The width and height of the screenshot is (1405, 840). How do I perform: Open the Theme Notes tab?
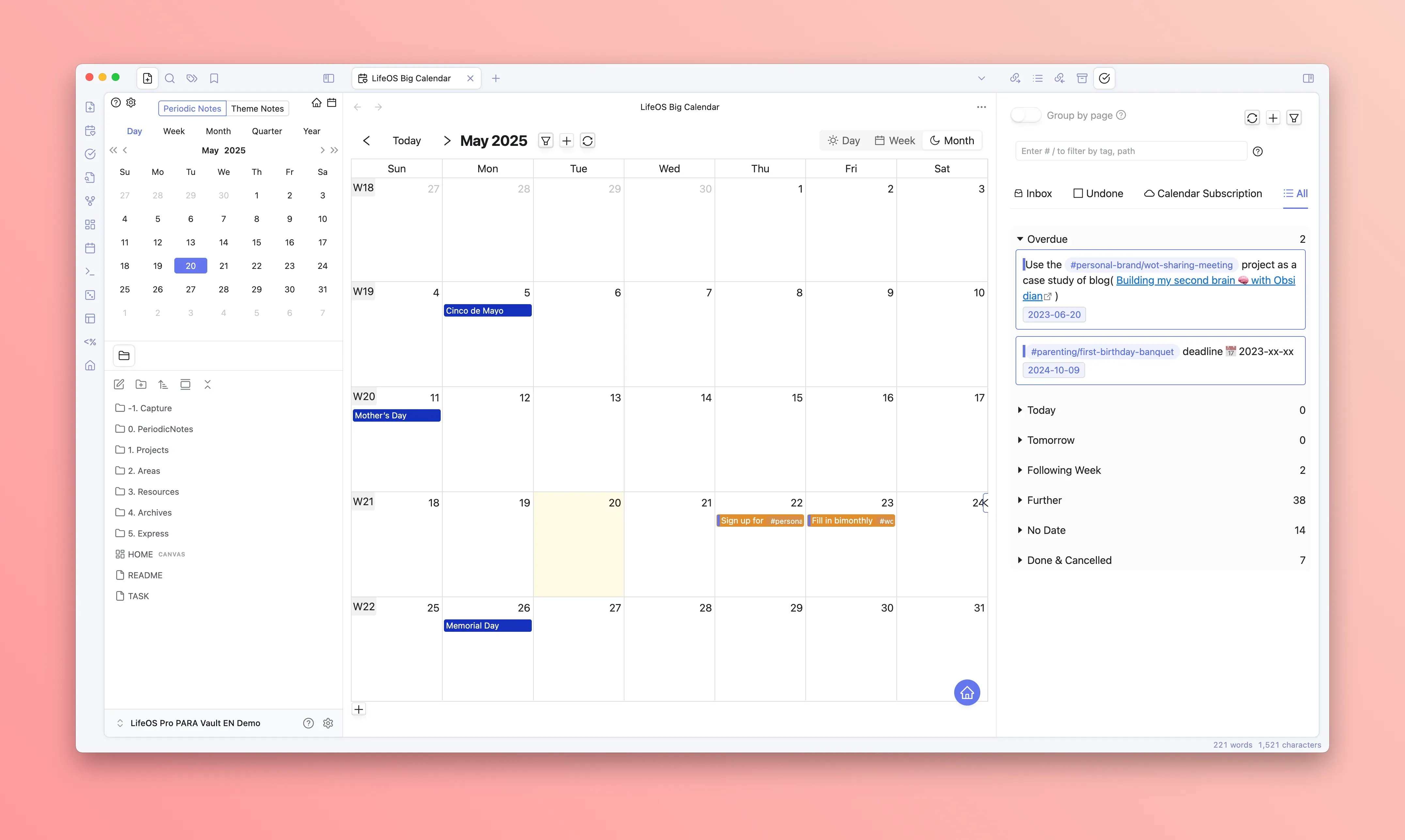[257, 109]
